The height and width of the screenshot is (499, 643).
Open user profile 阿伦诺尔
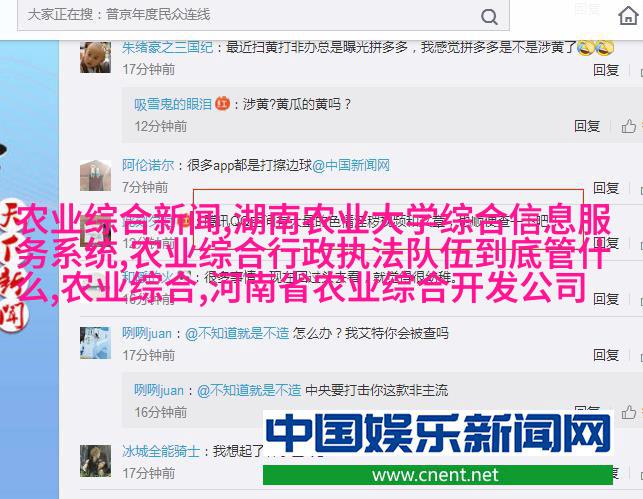click(148, 165)
